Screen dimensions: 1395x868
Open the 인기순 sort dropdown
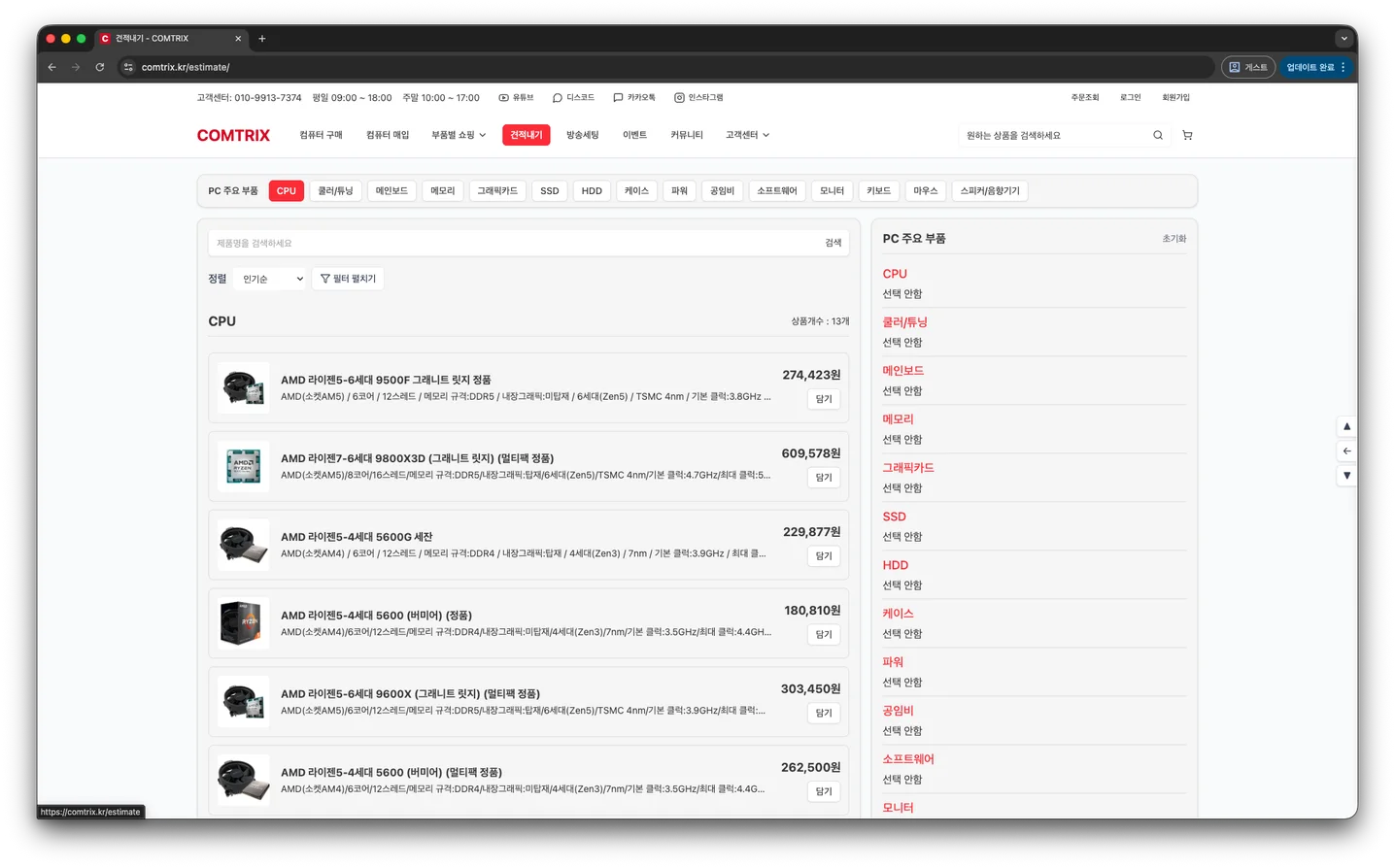270,279
